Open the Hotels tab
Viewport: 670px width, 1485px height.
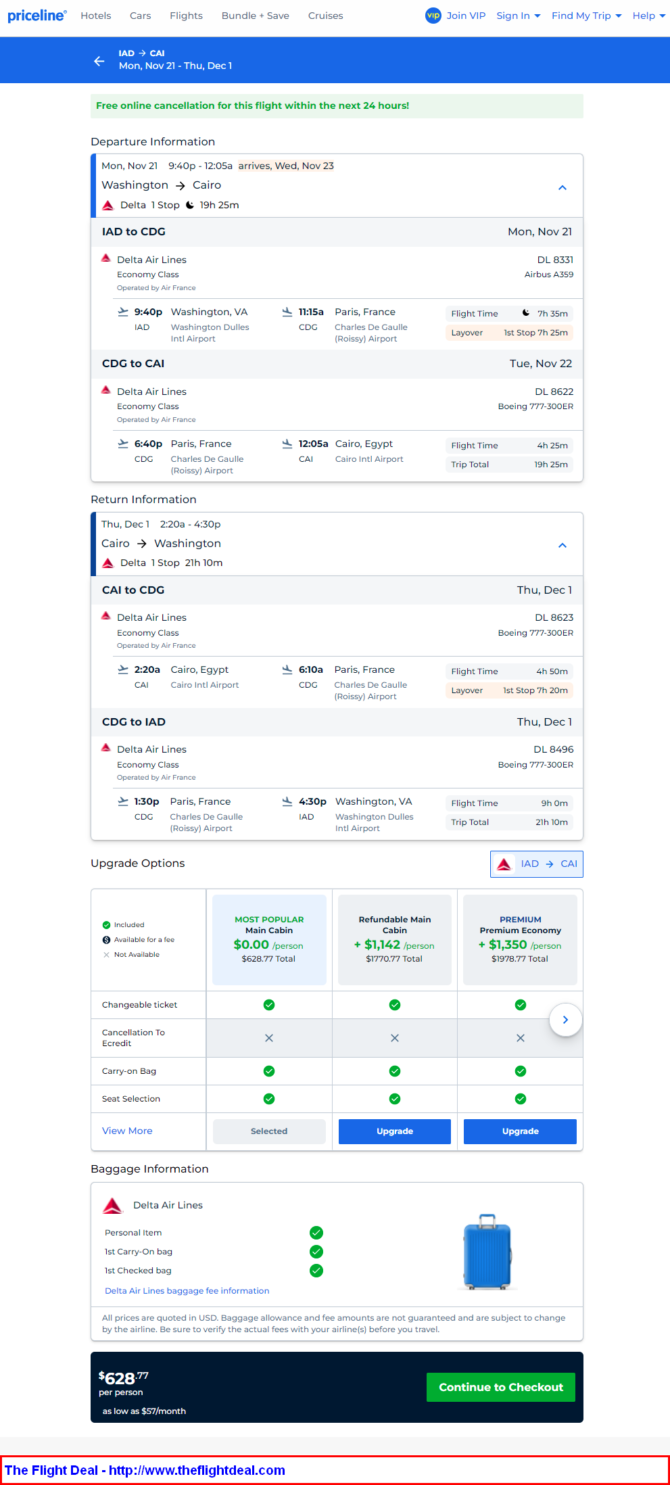96,16
